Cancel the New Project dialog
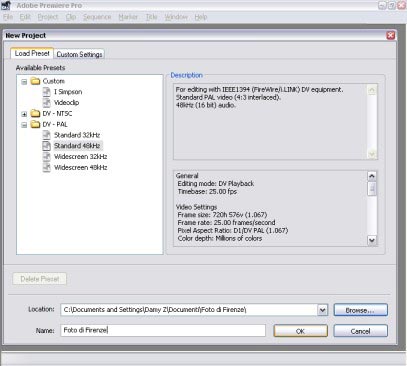407x366 pixels. tap(361, 331)
